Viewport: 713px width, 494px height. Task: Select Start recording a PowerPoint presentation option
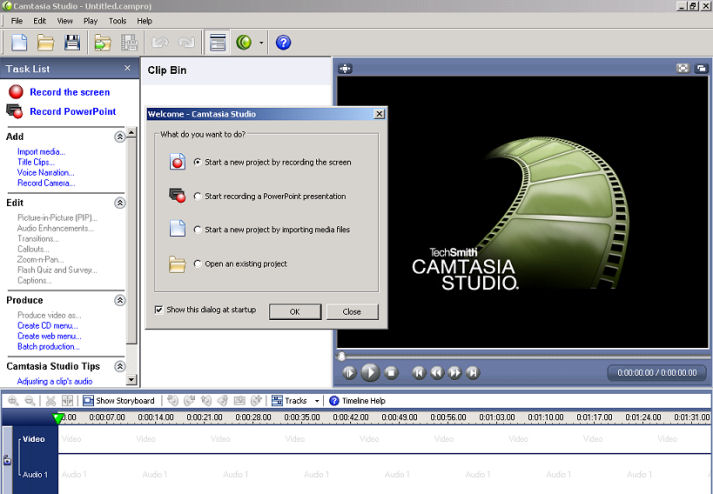[x=198, y=196]
